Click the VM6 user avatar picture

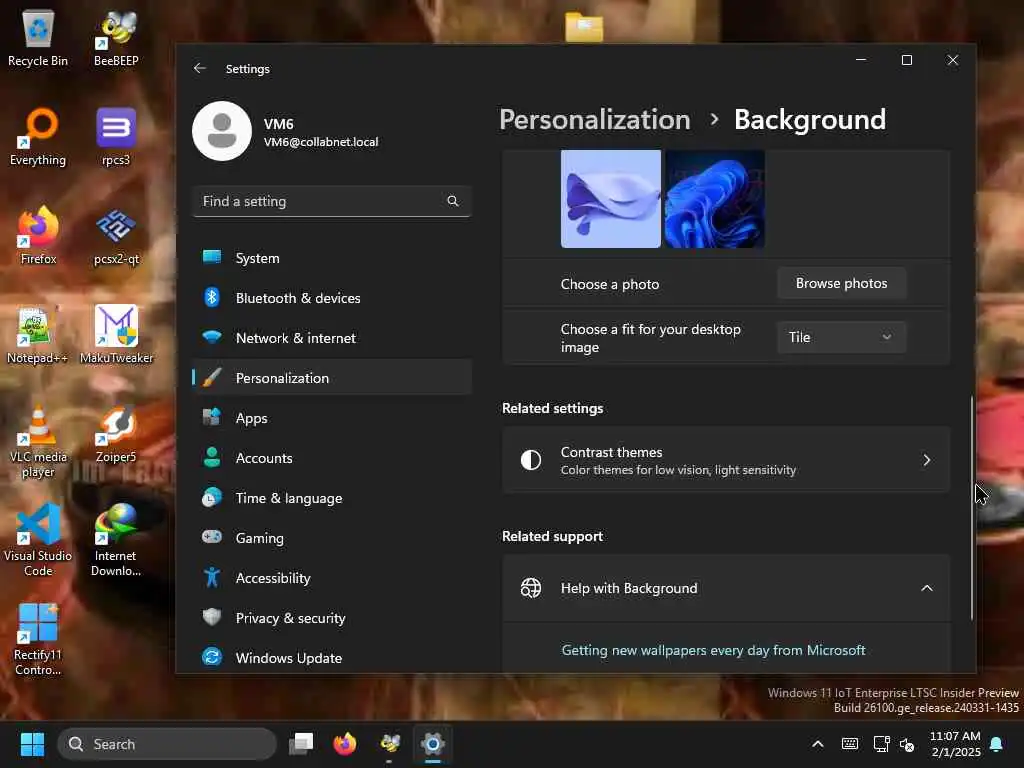[x=222, y=131]
